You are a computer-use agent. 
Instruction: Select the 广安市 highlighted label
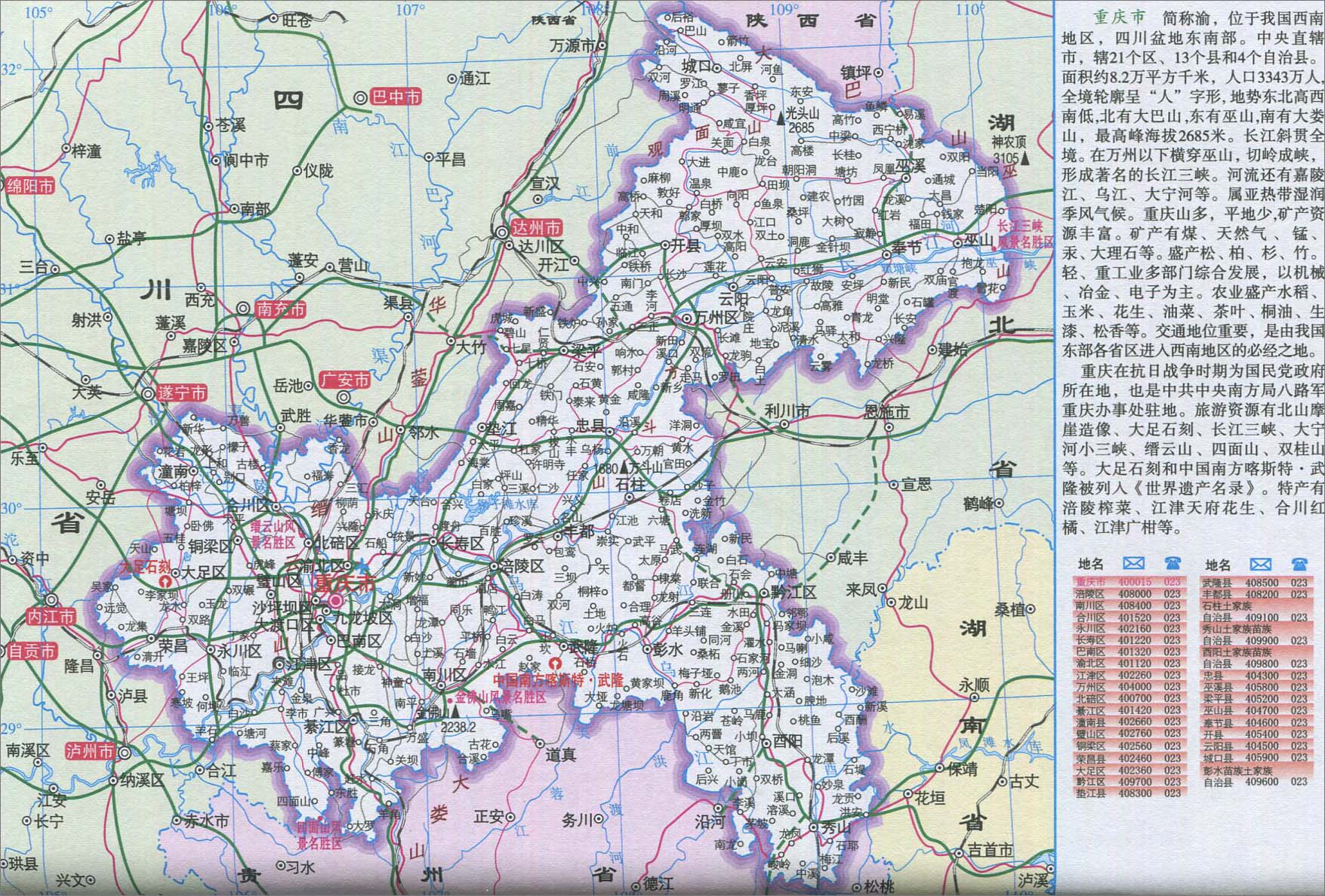(347, 380)
